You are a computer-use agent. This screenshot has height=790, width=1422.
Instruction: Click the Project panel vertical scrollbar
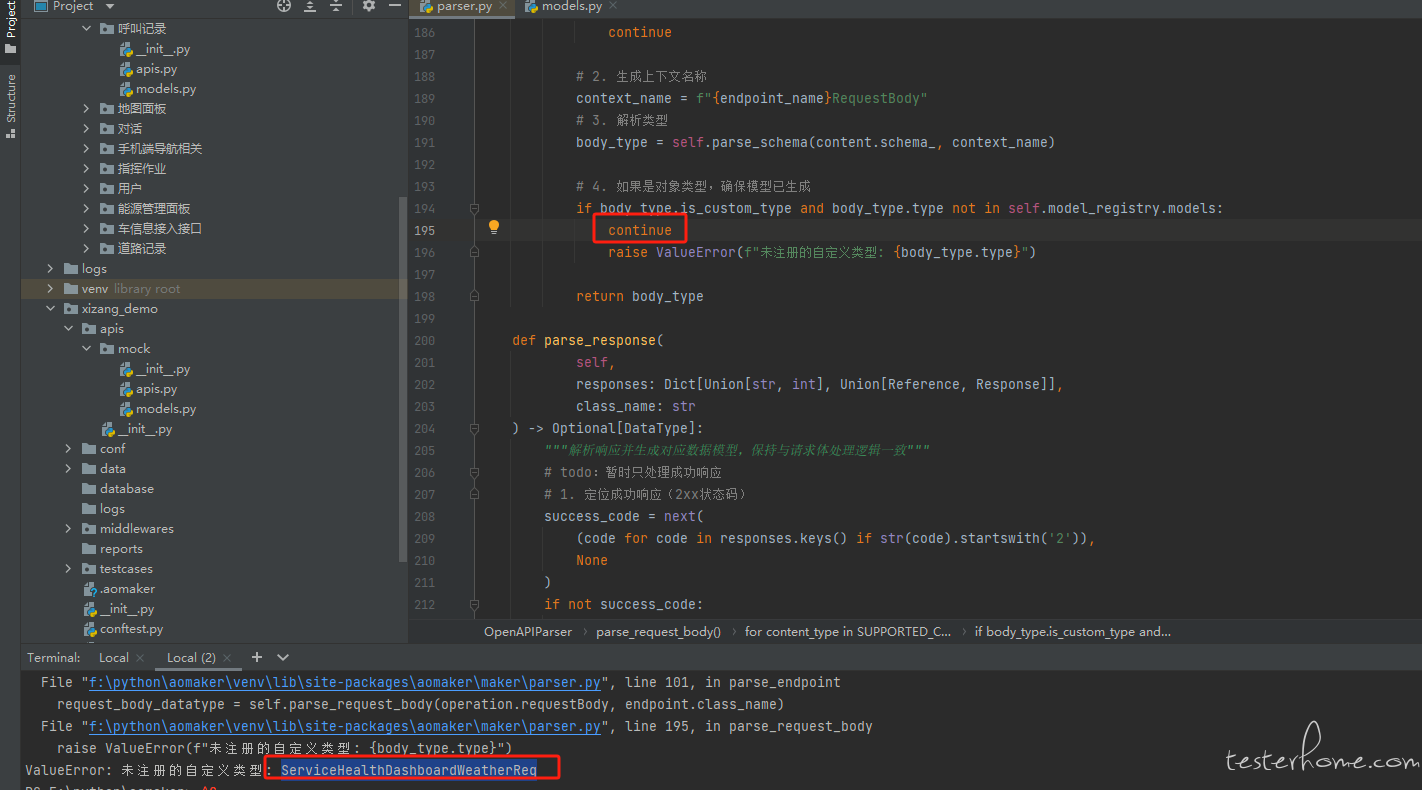[403, 380]
